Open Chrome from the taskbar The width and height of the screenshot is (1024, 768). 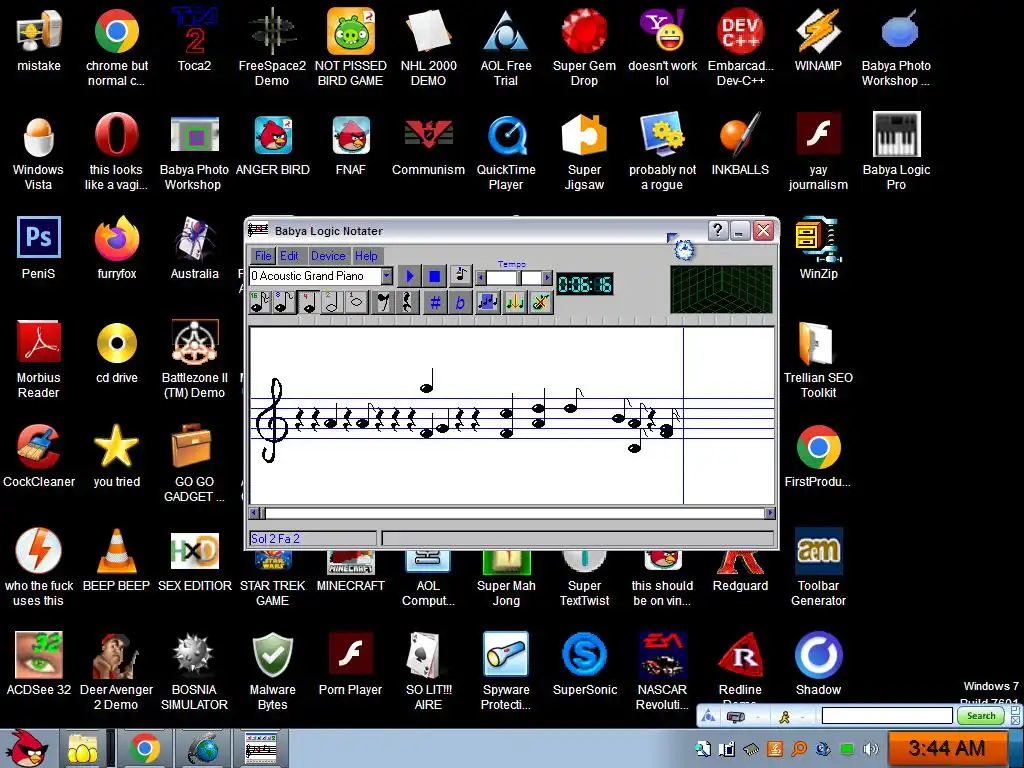point(144,748)
